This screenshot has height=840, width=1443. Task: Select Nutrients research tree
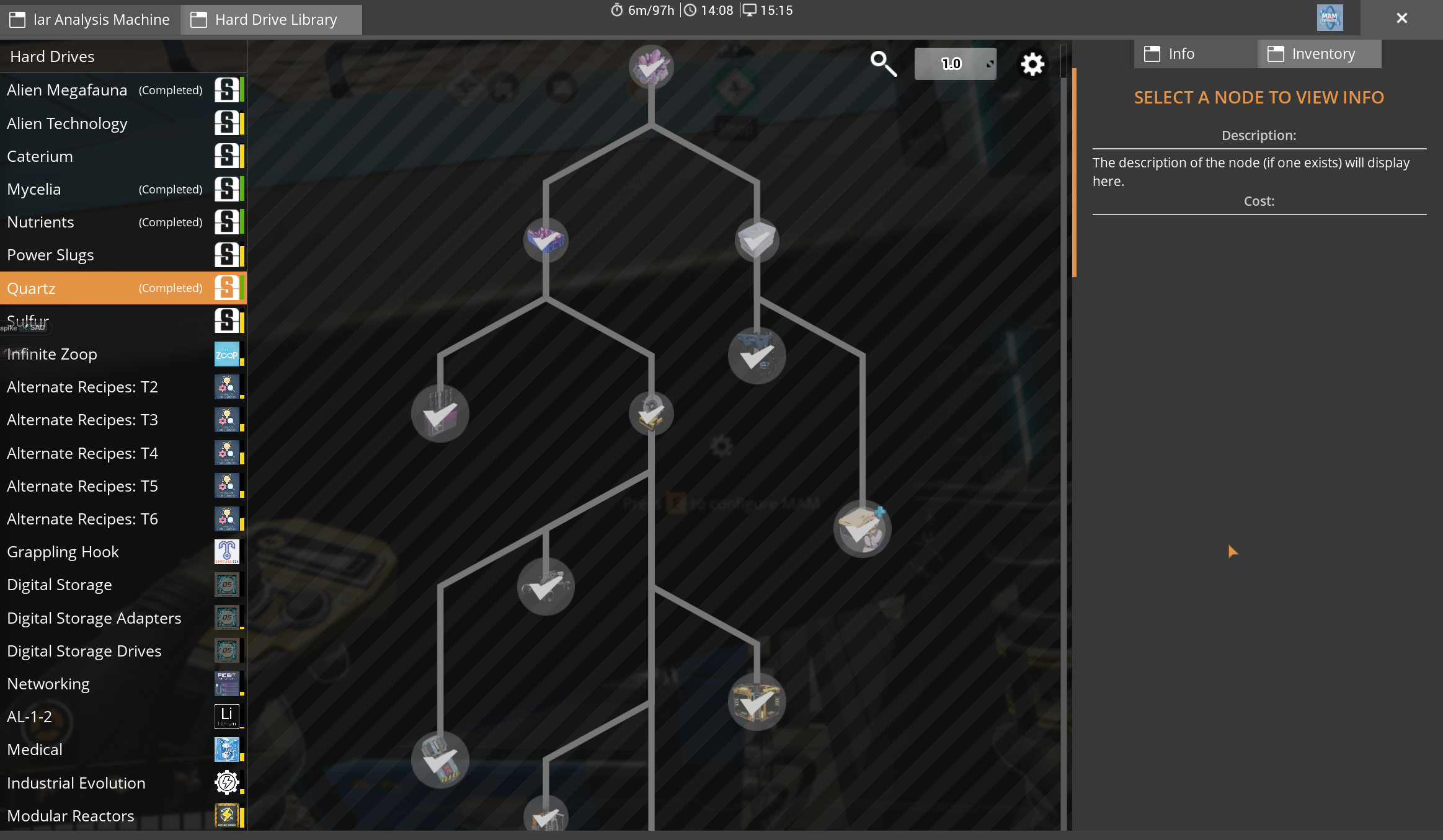click(123, 222)
